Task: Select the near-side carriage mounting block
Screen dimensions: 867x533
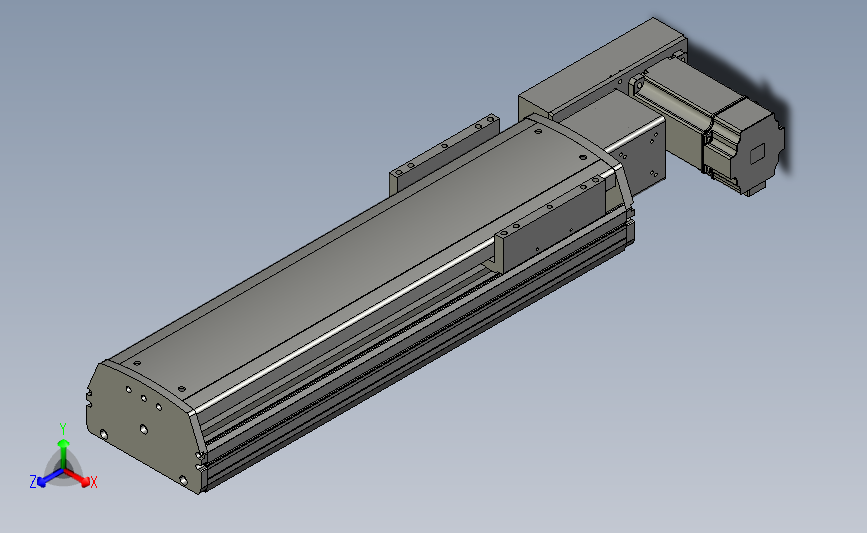Action: tap(553, 227)
